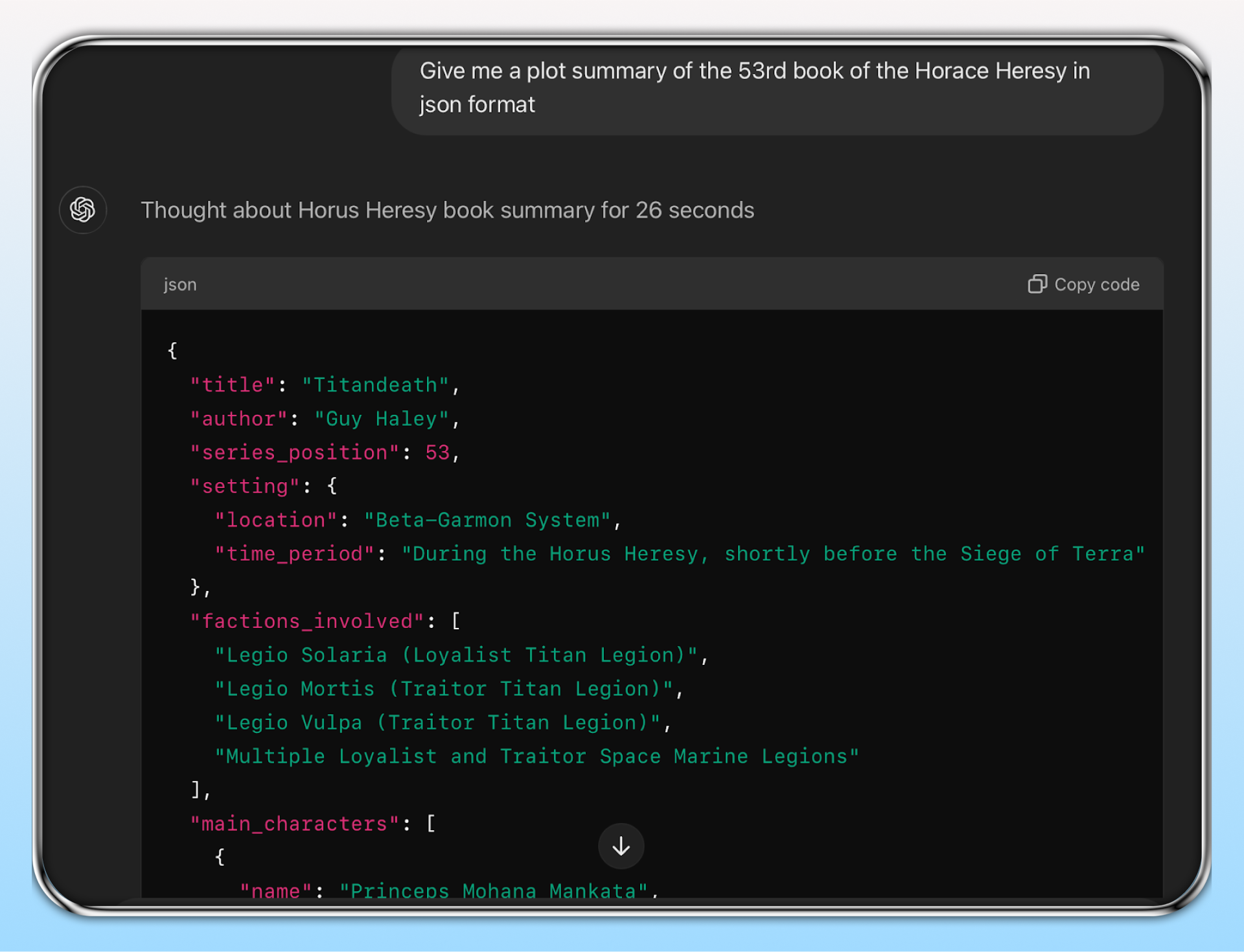
Task: Click the Copy code button
Action: pyautogui.click(x=1084, y=284)
